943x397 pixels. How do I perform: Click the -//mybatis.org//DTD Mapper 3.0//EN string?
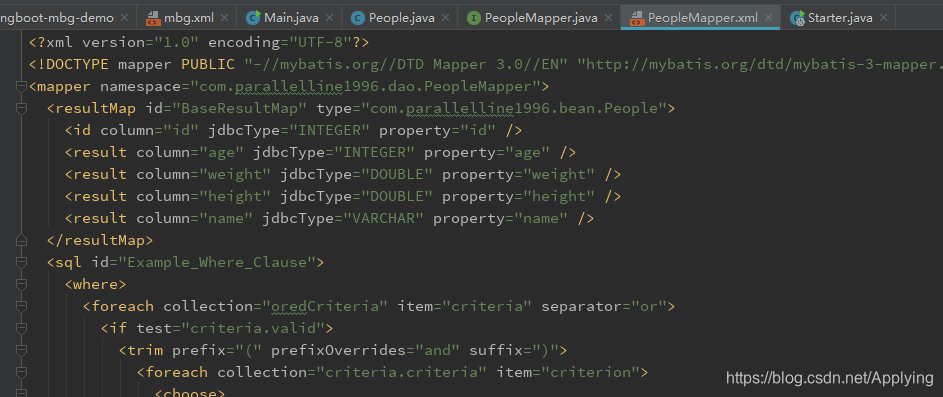pos(406,64)
